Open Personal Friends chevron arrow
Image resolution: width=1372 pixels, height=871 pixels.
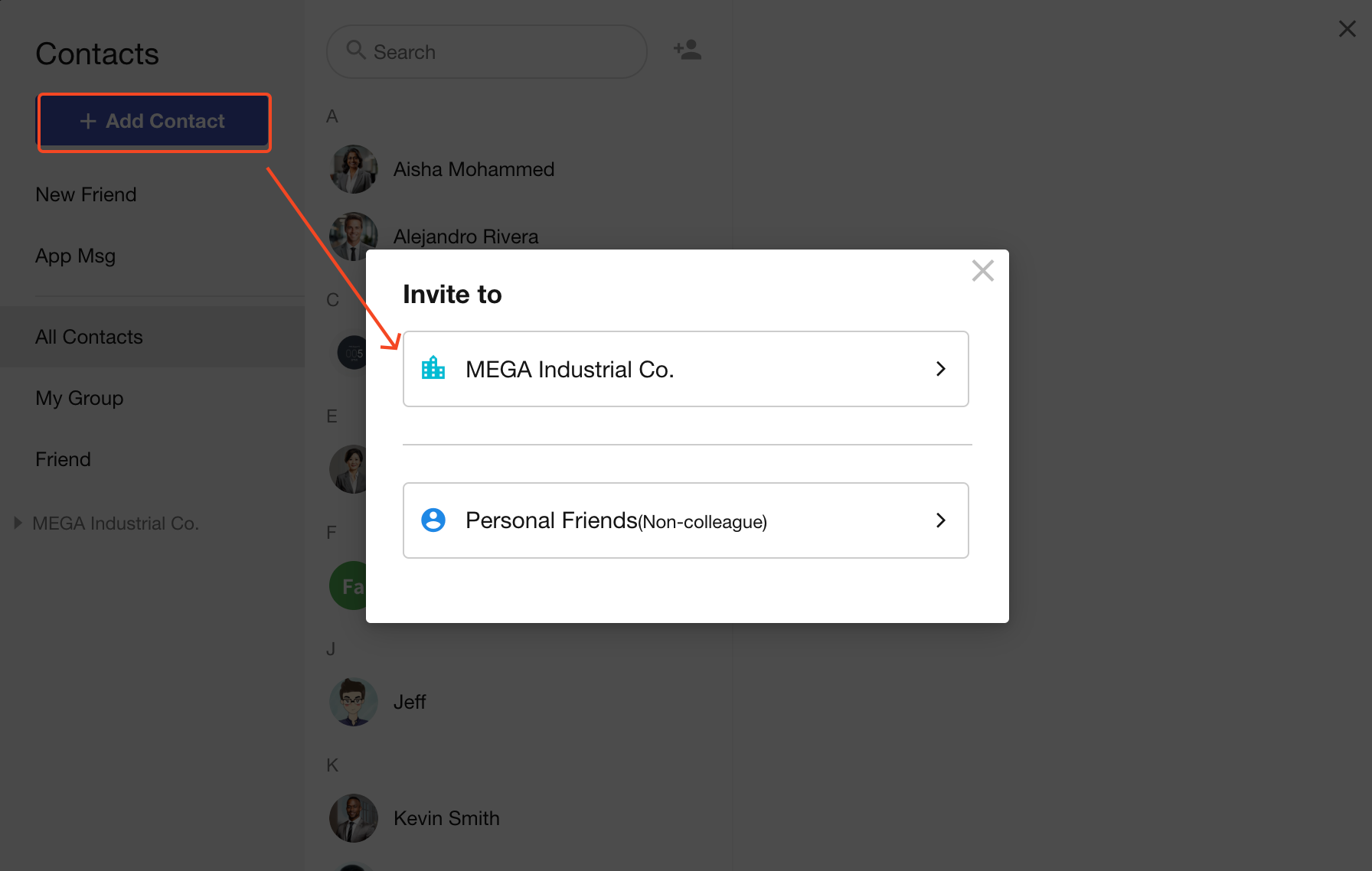pos(941,520)
